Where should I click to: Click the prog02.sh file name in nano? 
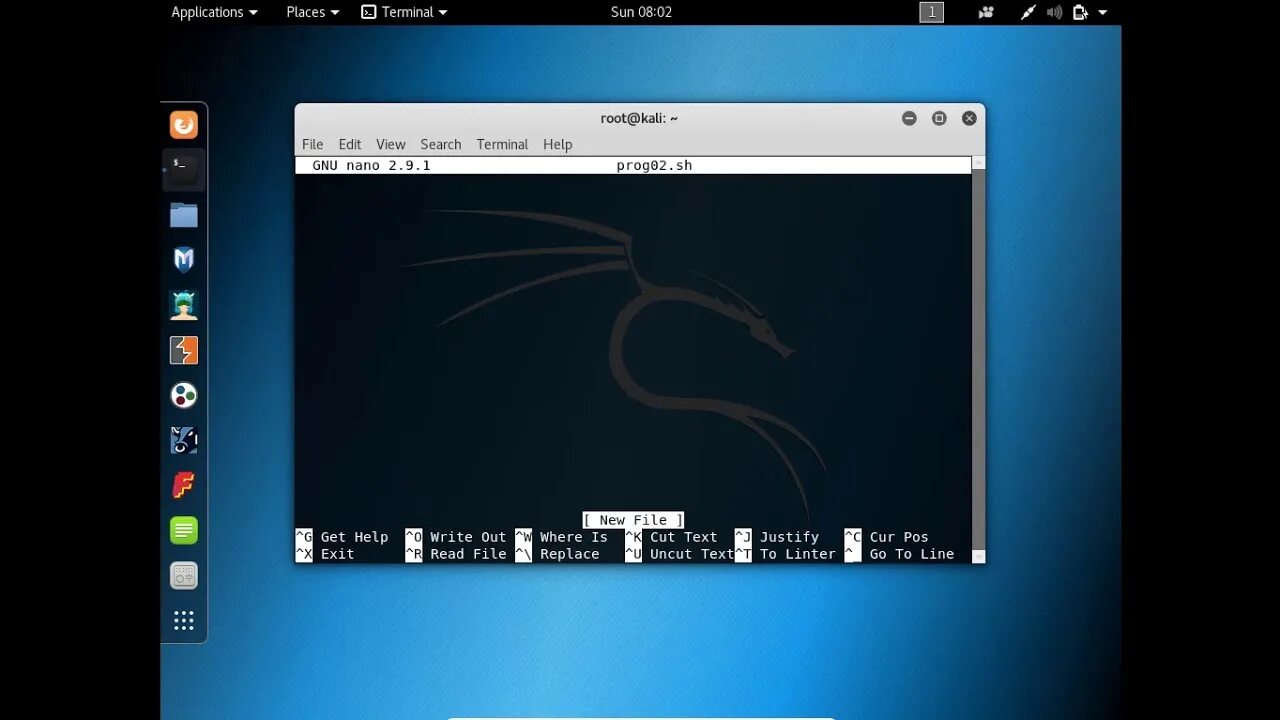tap(654, 165)
